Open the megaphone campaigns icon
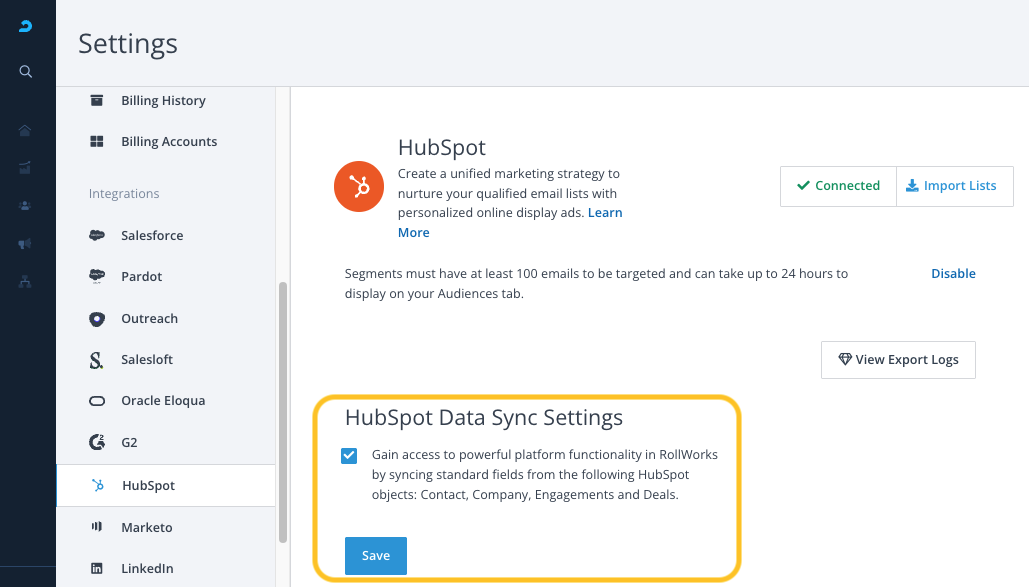The height and width of the screenshot is (587, 1029). (26, 244)
